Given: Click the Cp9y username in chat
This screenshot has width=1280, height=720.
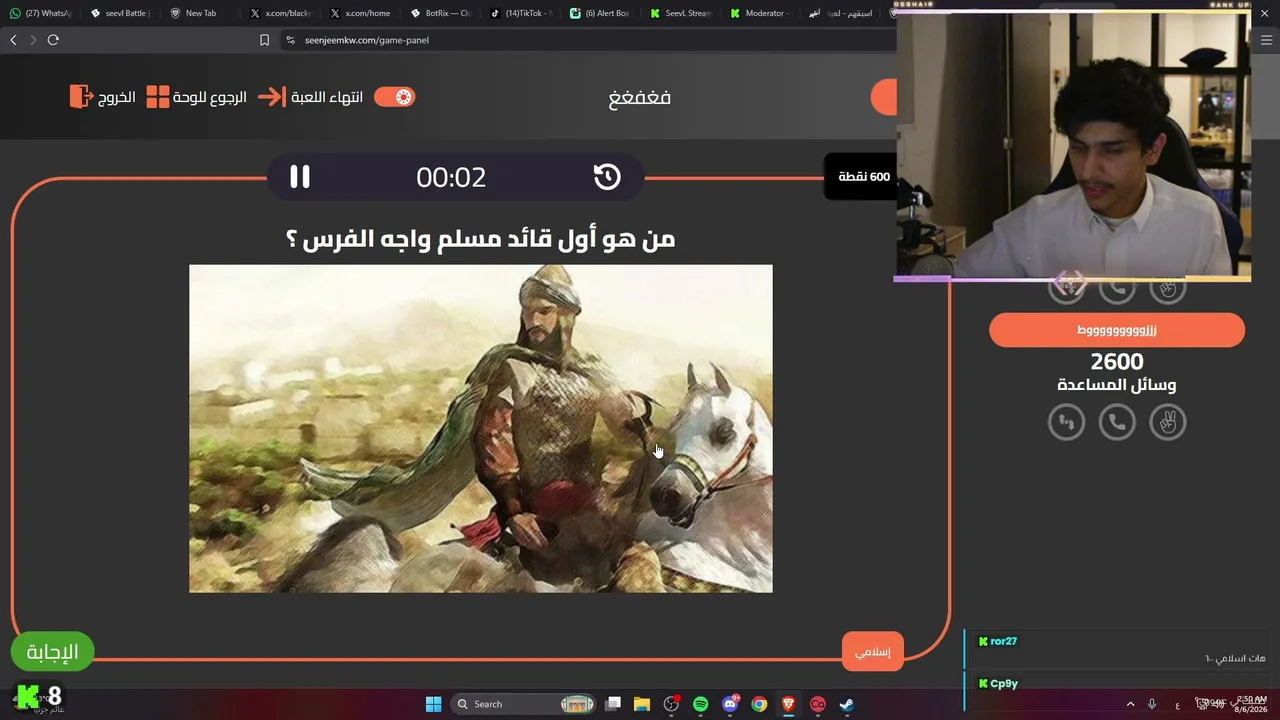Looking at the screenshot, I should pos(1004,684).
